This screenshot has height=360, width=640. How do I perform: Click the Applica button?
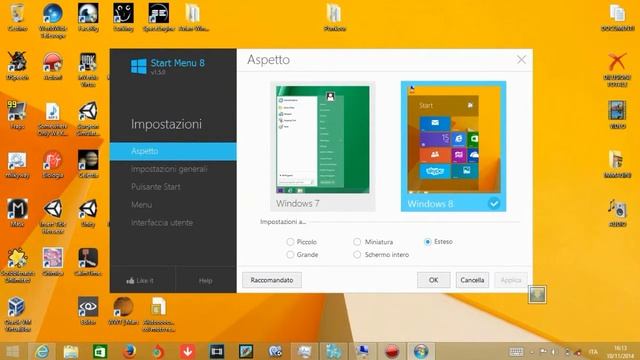pyautogui.click(x=511, y=280)
